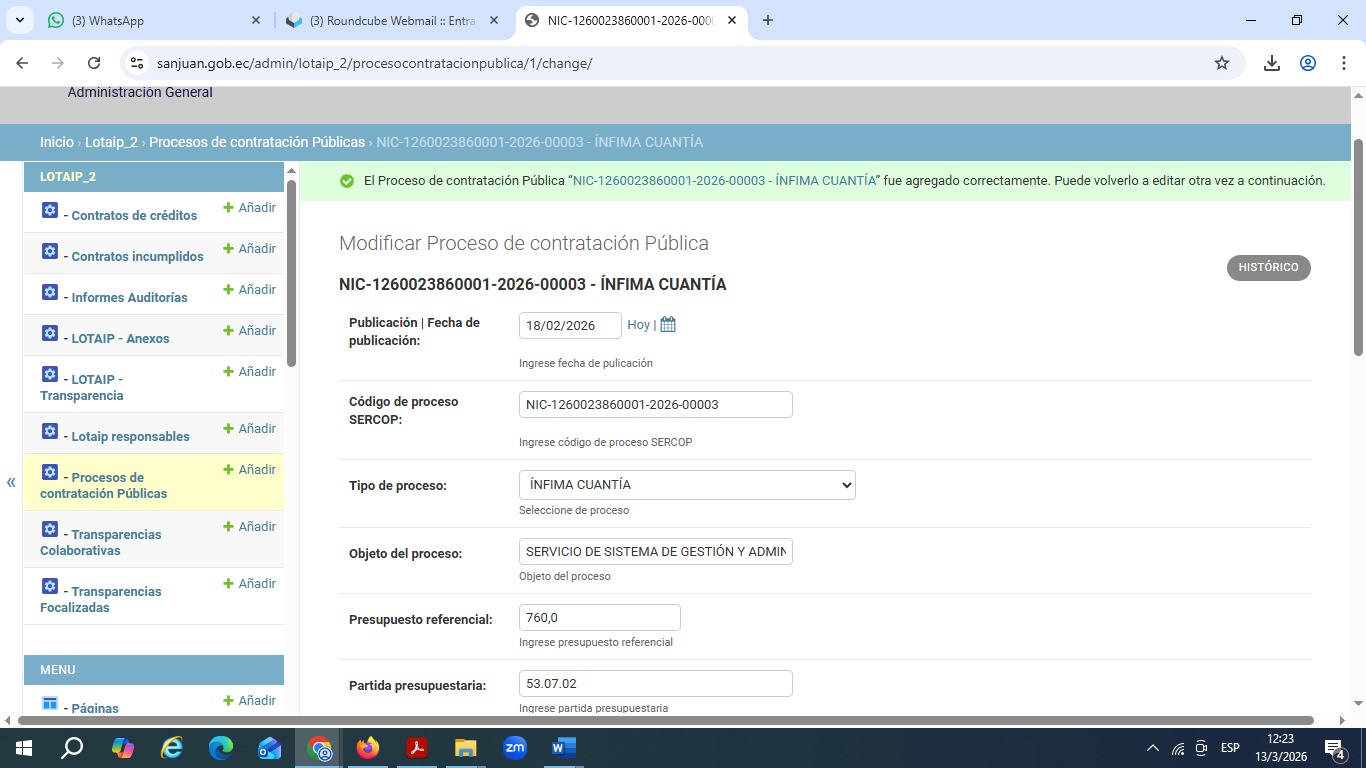The width and height of the screenshot is (1366, 768).
Task: Click the Código de proceso SERCOP field
Action: (x=655, y=405)
